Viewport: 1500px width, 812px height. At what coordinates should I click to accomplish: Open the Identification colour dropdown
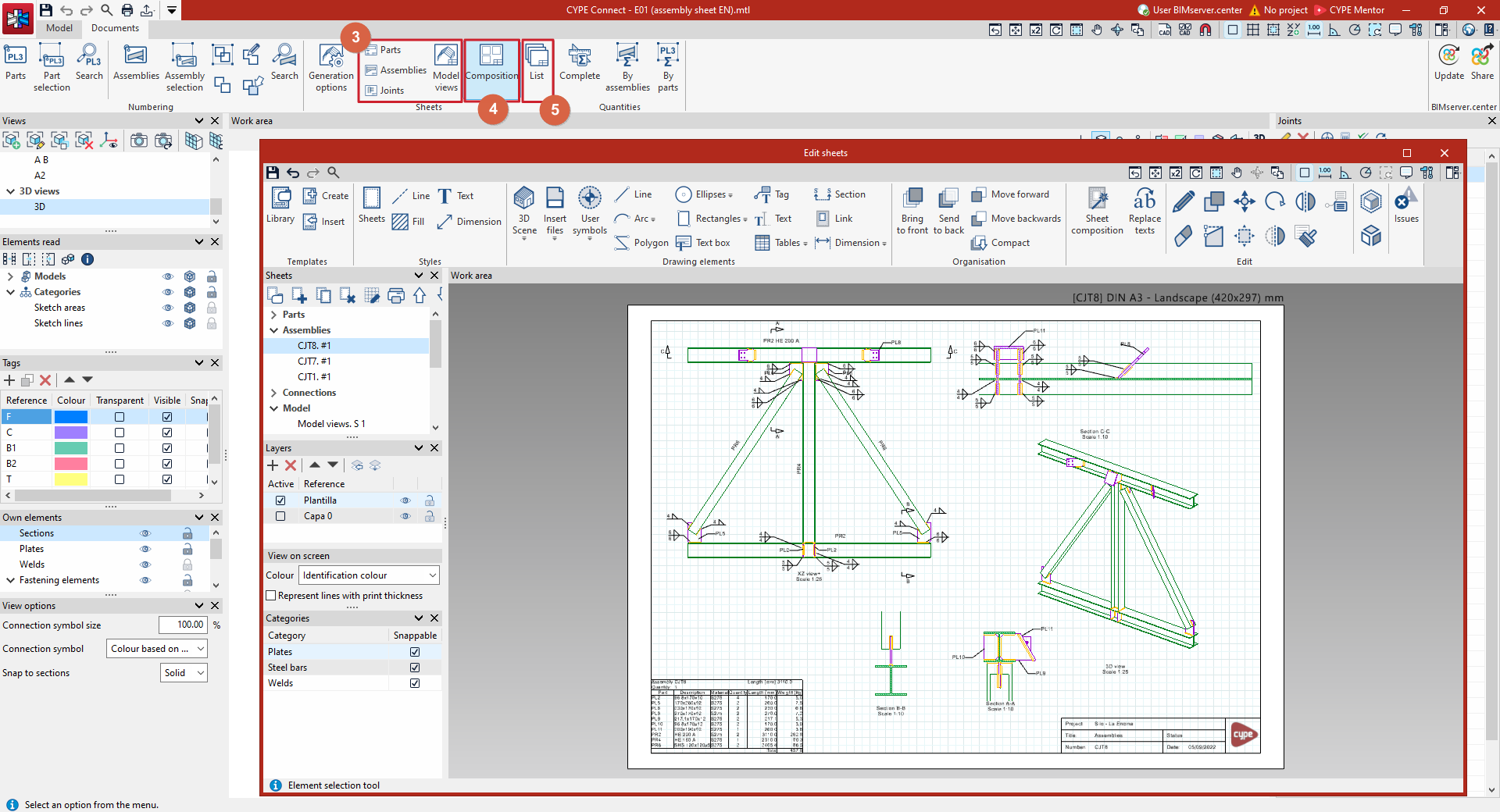pyautogui.click(x=369, y=575)
